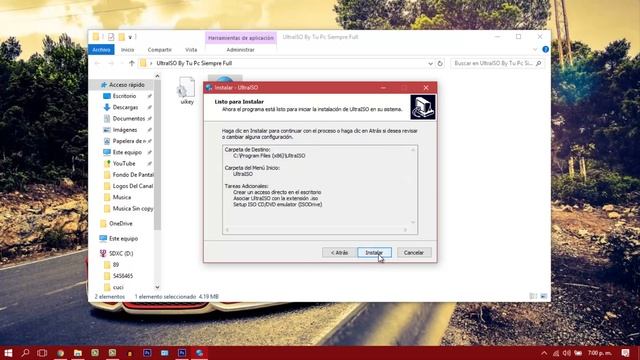Refresh the current folder view
Screen dimensions: 640x360
pyautogui.click(x=440, y=64)
